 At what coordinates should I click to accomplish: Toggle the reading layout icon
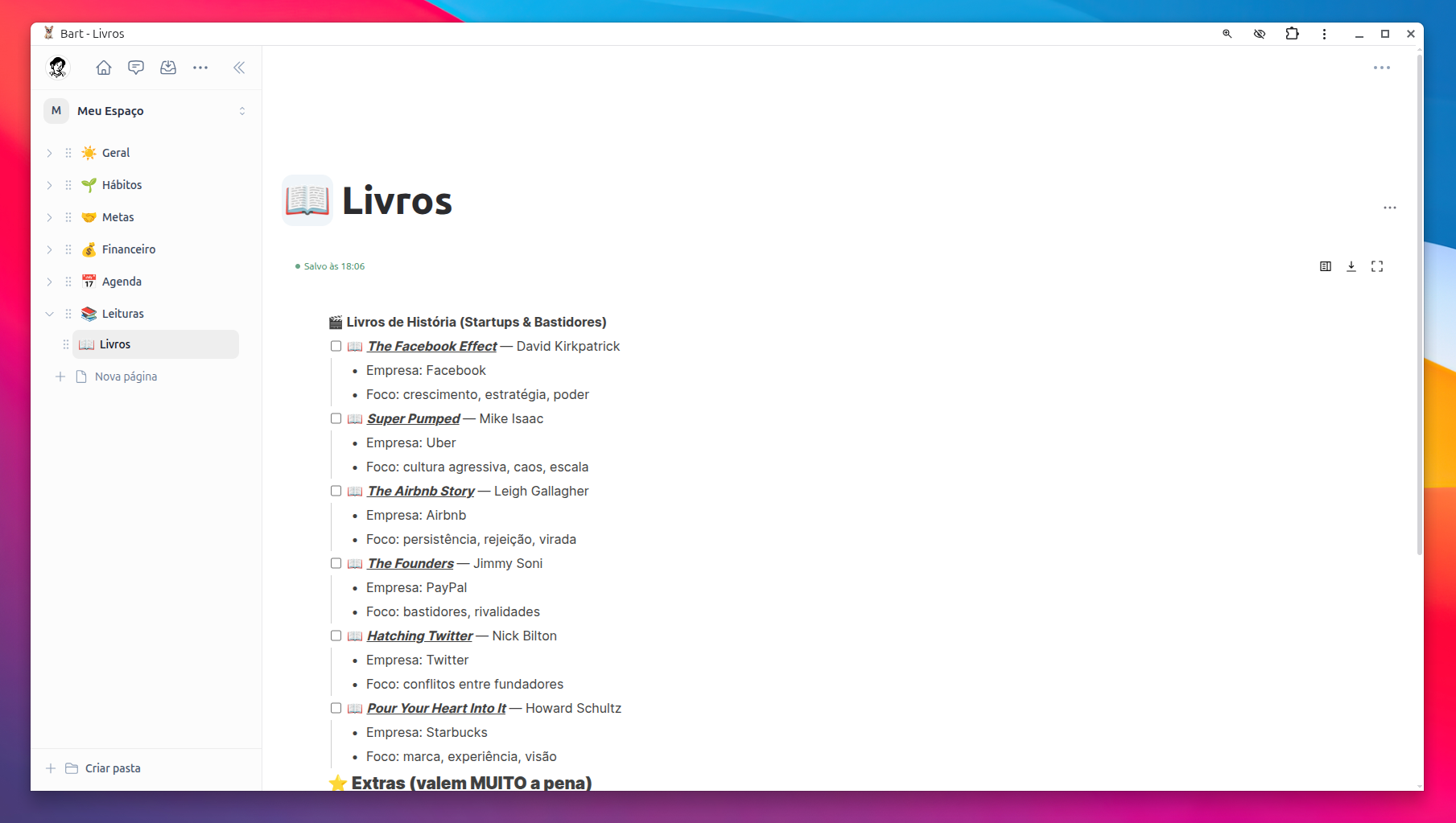(x=1326, y=266)
